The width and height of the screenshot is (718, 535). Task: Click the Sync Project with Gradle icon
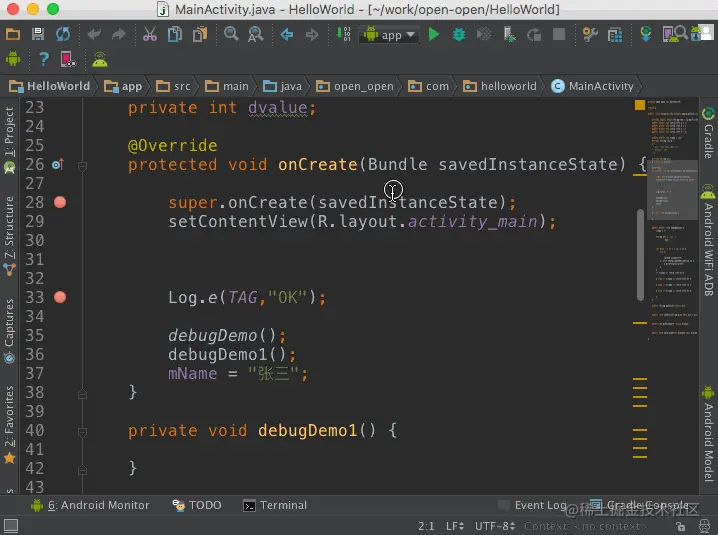(x=646, y=34)
